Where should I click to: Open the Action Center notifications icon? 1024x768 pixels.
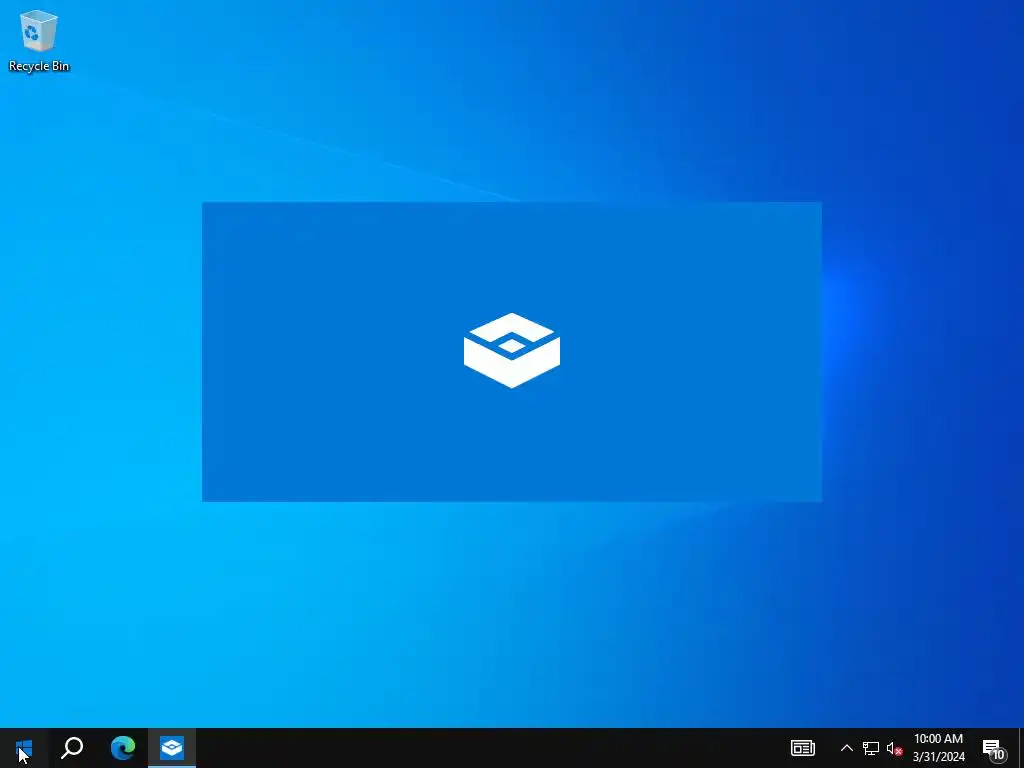pos(993,748)
